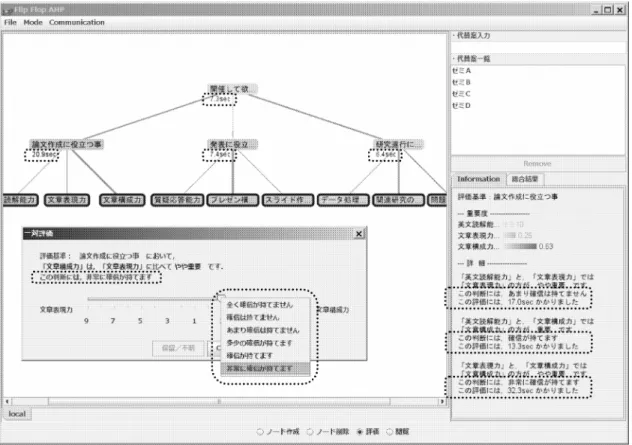The width and height of the screenshot is (632, 445).
Task: Select the プレゼン leaf node
Action: (233, 200)
